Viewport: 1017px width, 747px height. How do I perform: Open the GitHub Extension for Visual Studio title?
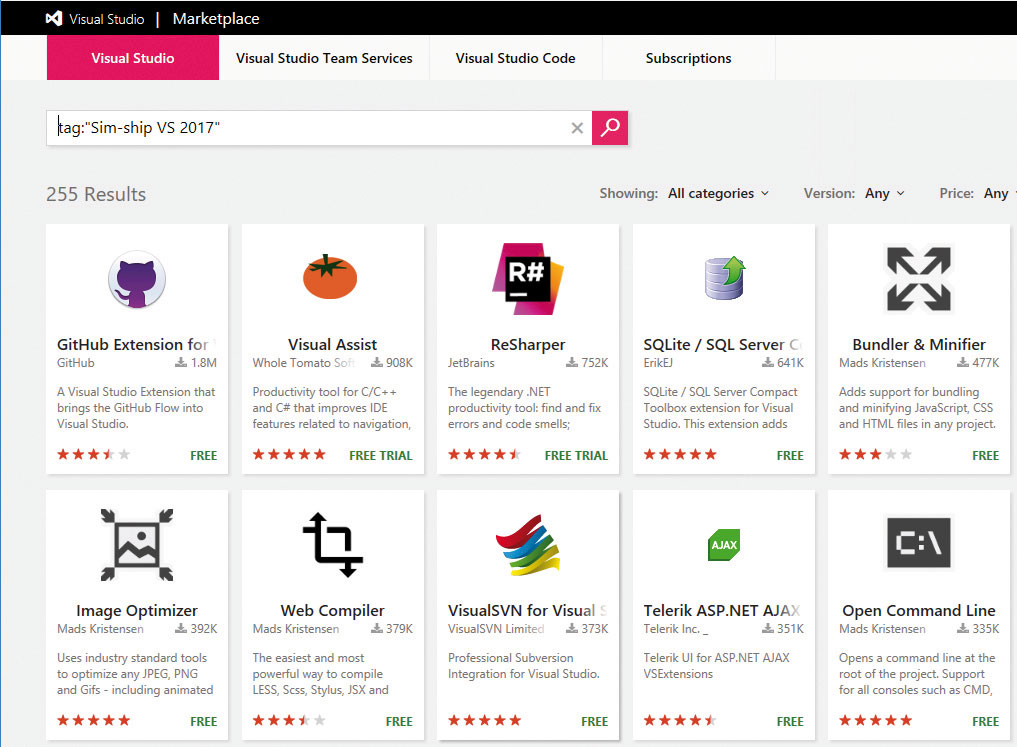coord(137,344)
